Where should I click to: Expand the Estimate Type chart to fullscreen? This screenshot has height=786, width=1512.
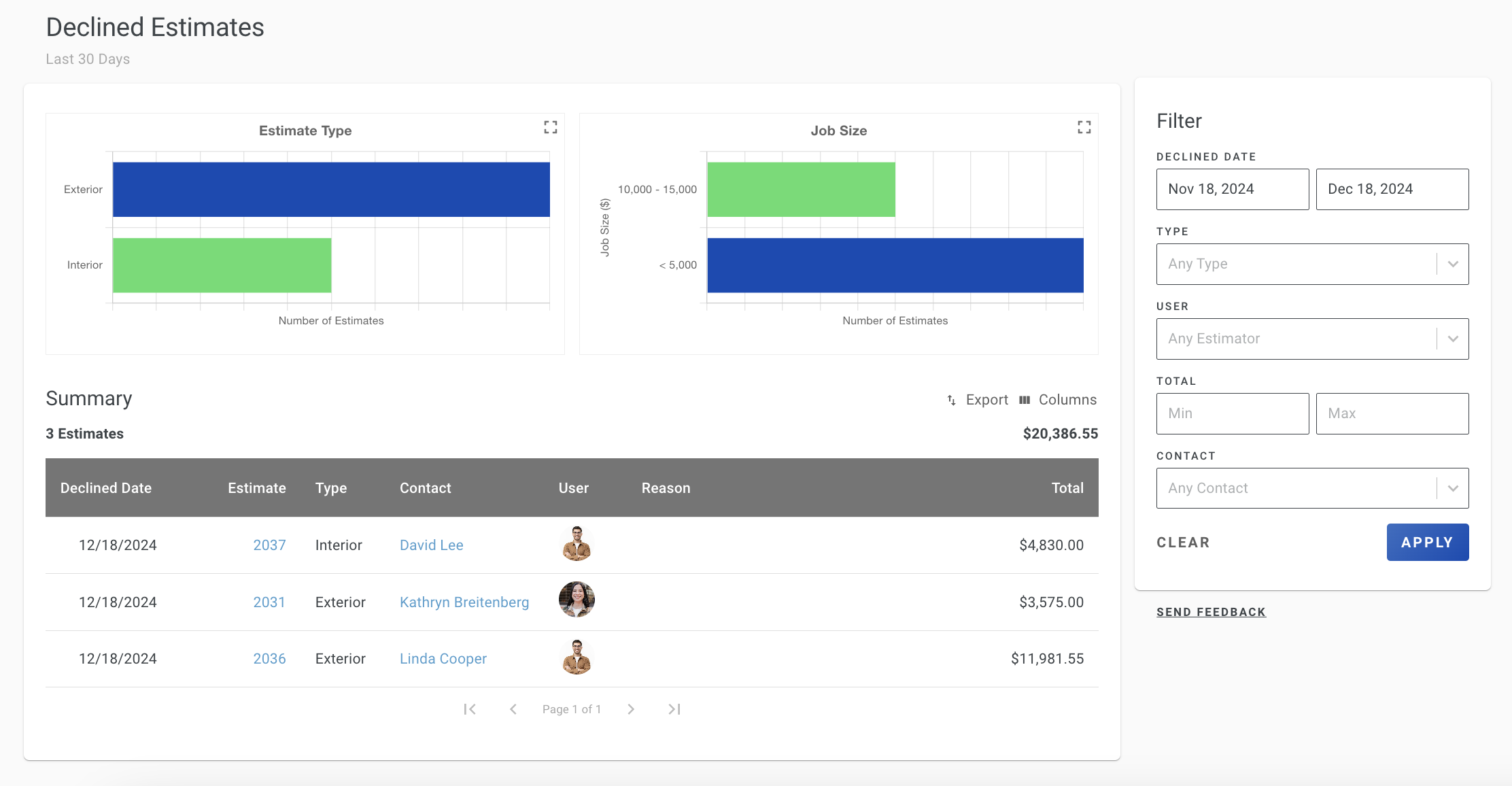[x=551, y=127]
